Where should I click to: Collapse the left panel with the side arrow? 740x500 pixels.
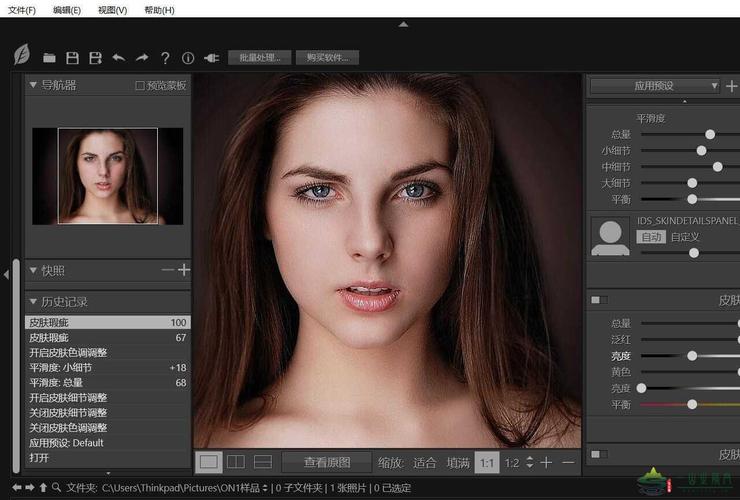pyautogui.click(x=6, y=274)
